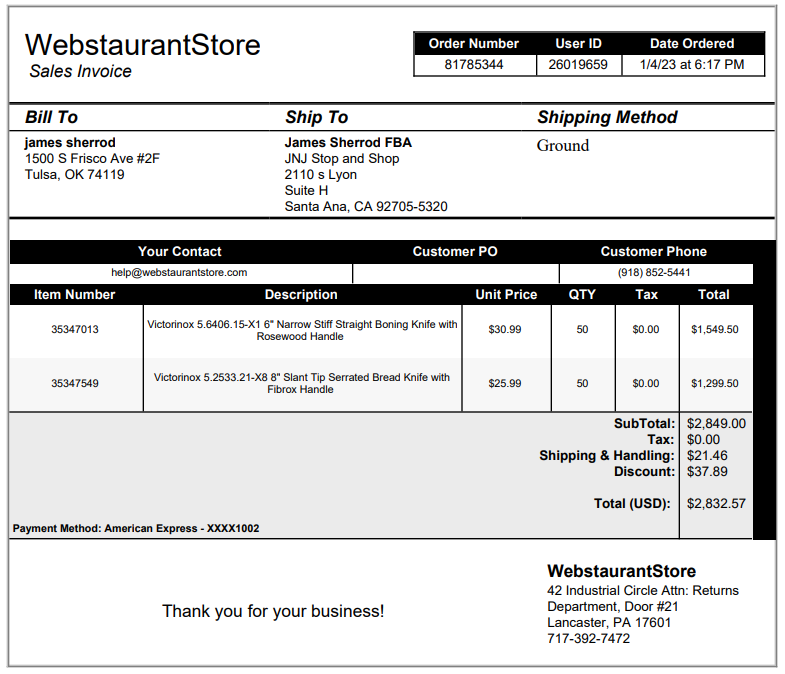Click Shipping & Handling value $21.46
Image resolution: width=785 pixels, height=674 pixels.
coord(707,456)
